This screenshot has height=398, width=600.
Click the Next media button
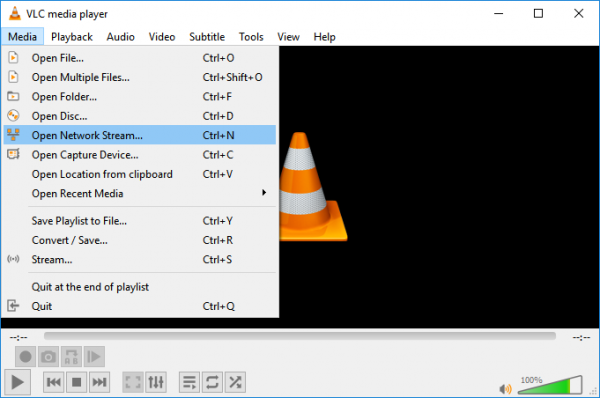click(x=99, y=382)
